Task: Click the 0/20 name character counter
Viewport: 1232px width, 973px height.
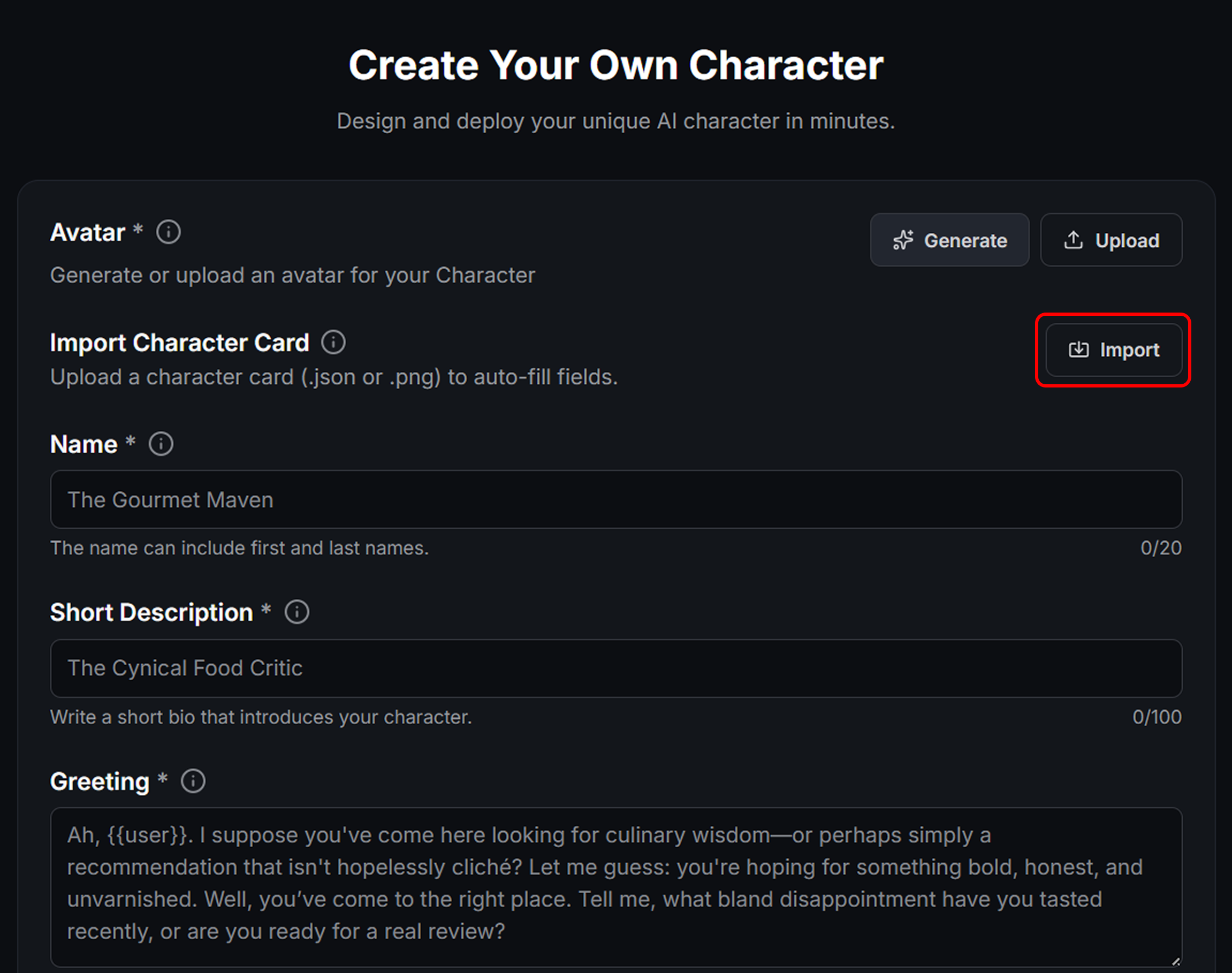Action: [x=1161, y=548]
